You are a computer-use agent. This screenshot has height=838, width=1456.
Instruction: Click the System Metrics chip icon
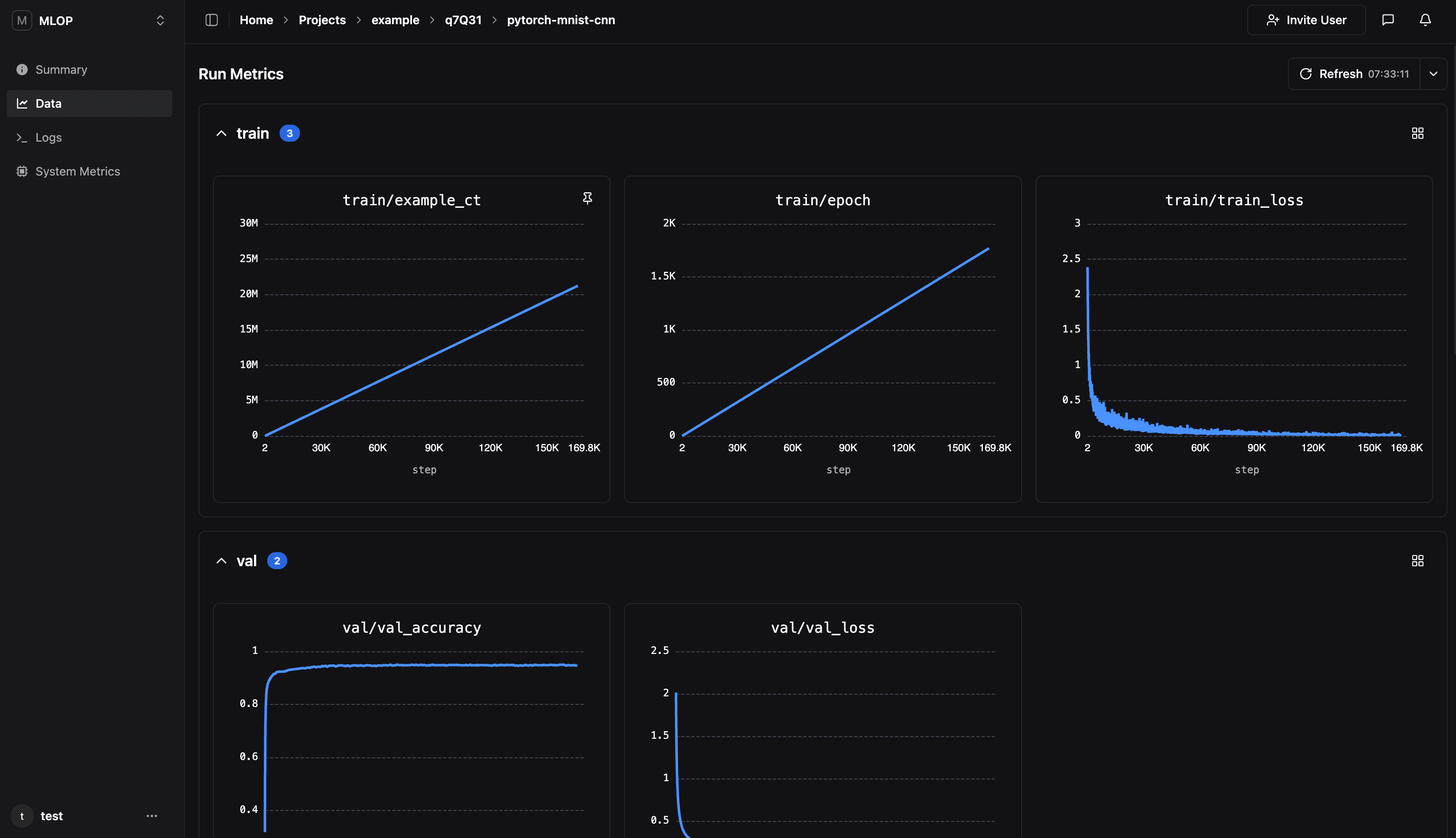tap(22, 171)
